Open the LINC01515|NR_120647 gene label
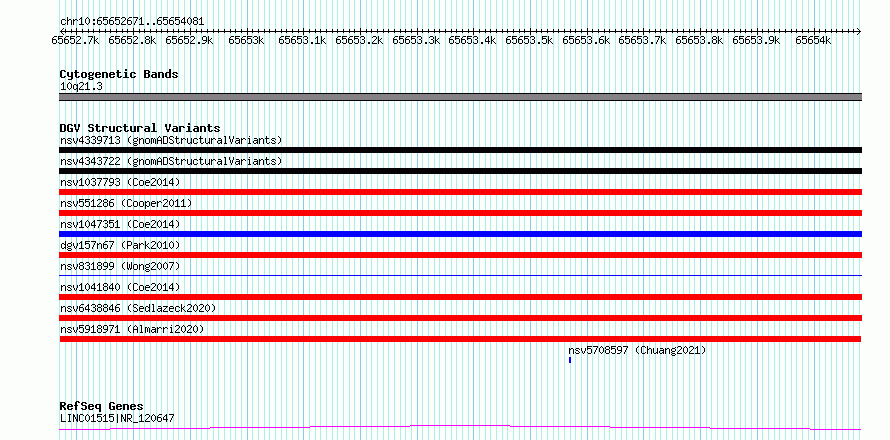 click(x=117, y=419)
